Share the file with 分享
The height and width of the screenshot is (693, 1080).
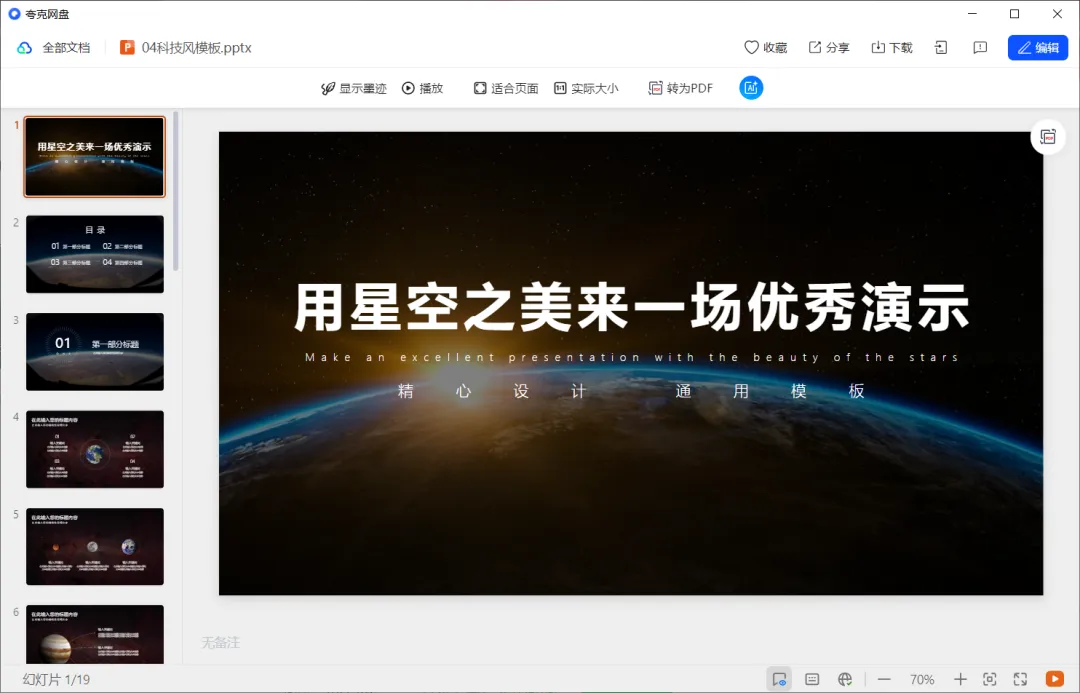coord(829,48)
